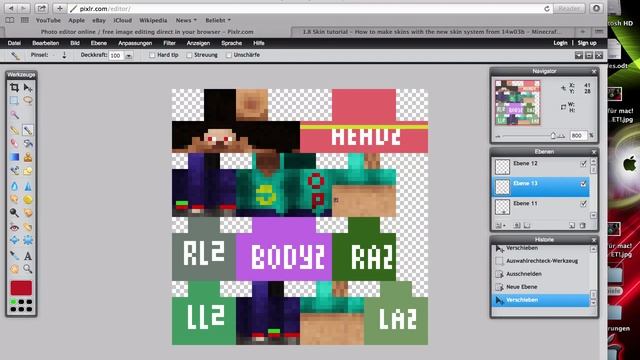Select the Paint Bucket tool

28,143
